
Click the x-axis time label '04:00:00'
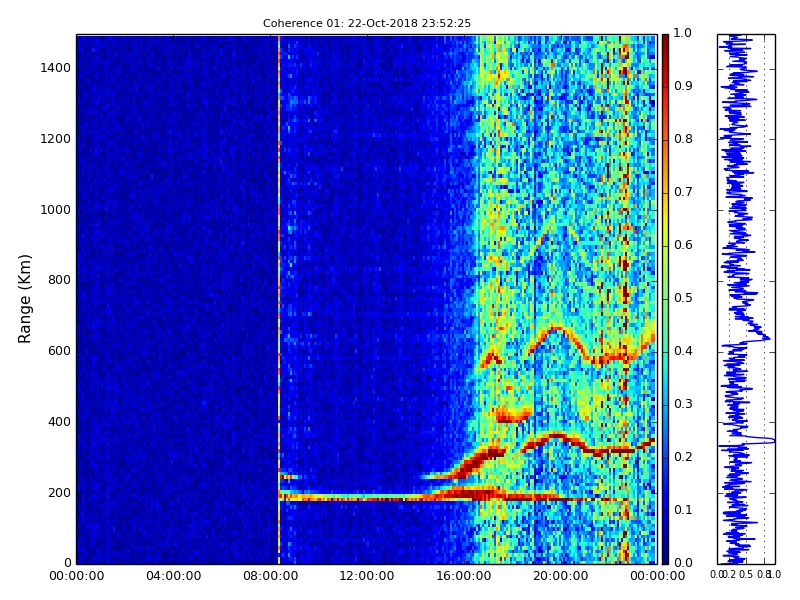[173, 576]
